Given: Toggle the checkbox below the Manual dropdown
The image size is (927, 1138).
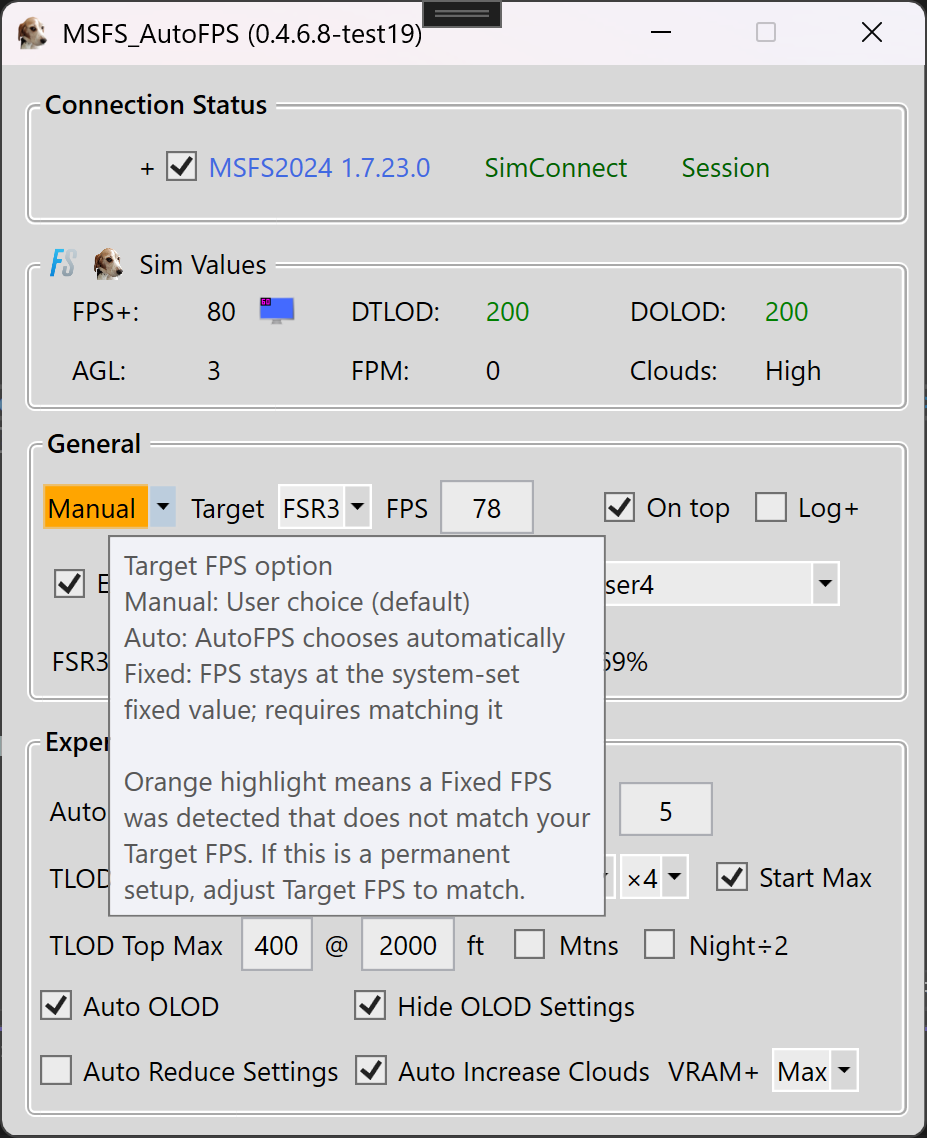Looking at the screenshot, I should [x=70, y=583].
